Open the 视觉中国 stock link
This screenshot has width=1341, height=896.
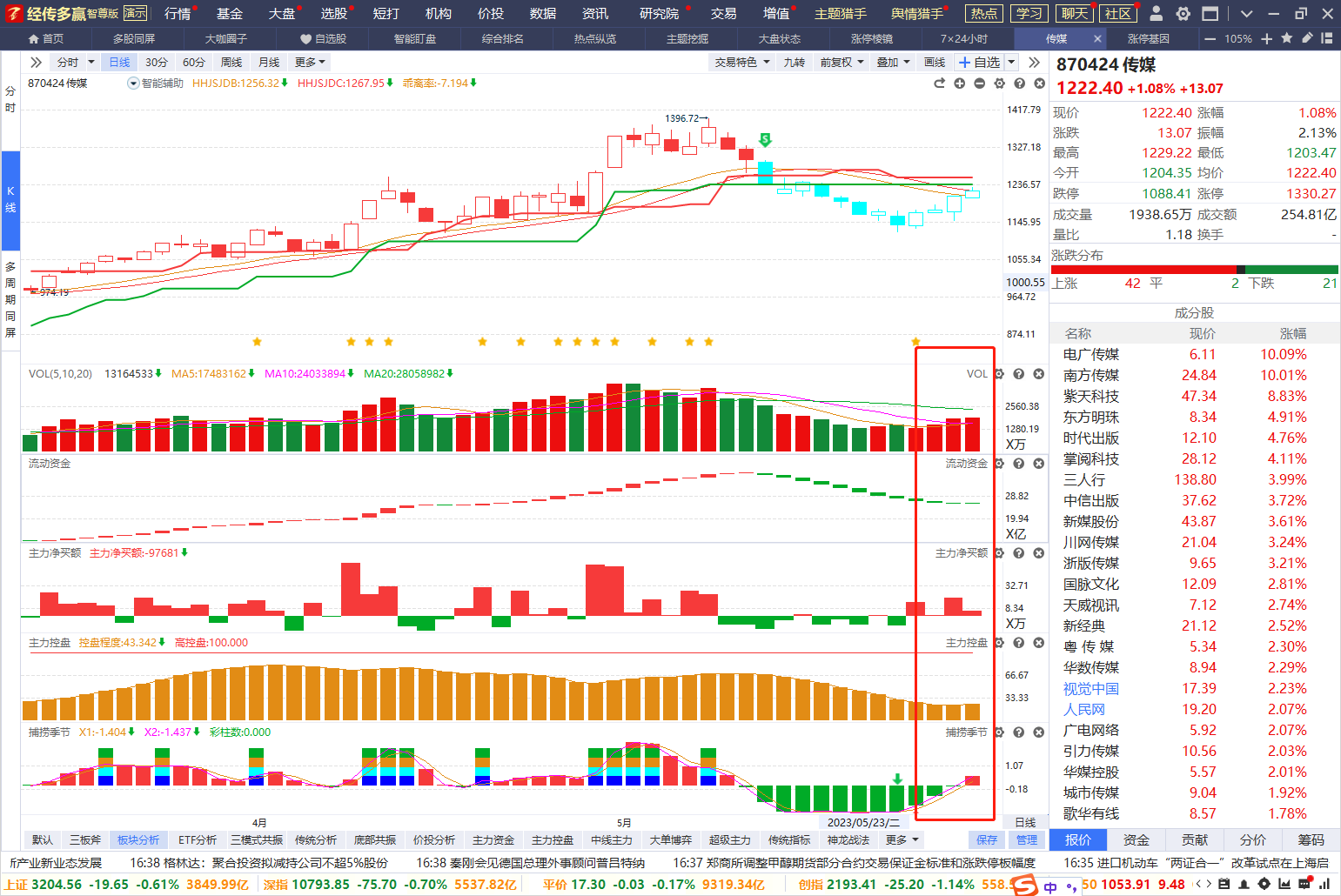coord(1091,688)
